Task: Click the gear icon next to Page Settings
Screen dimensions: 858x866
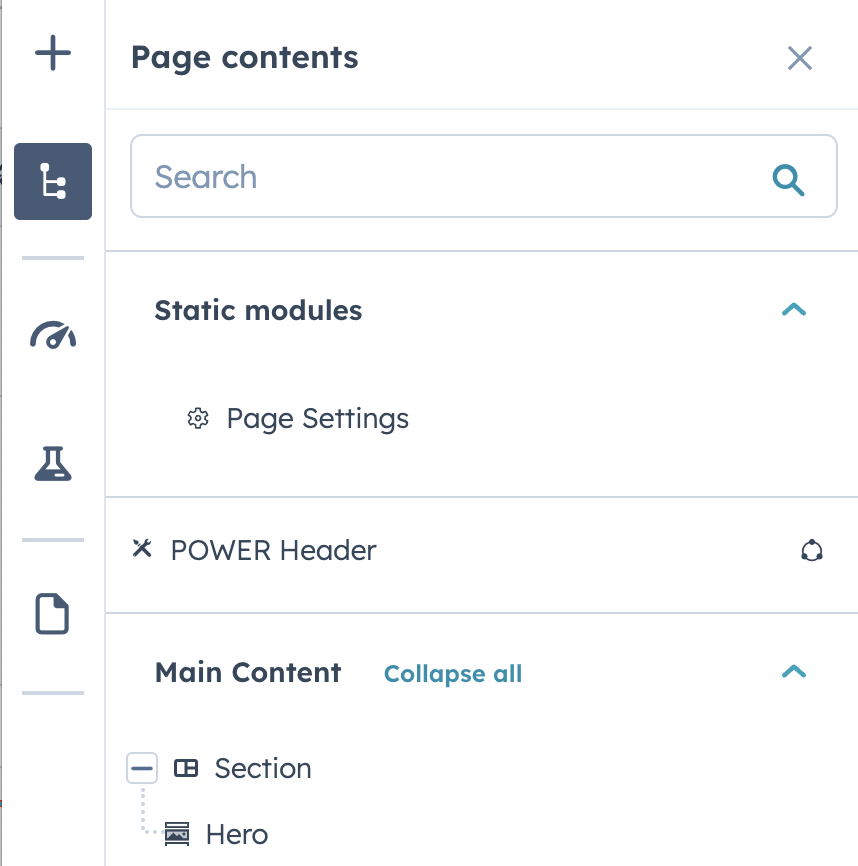Action: tap(199, 419)
